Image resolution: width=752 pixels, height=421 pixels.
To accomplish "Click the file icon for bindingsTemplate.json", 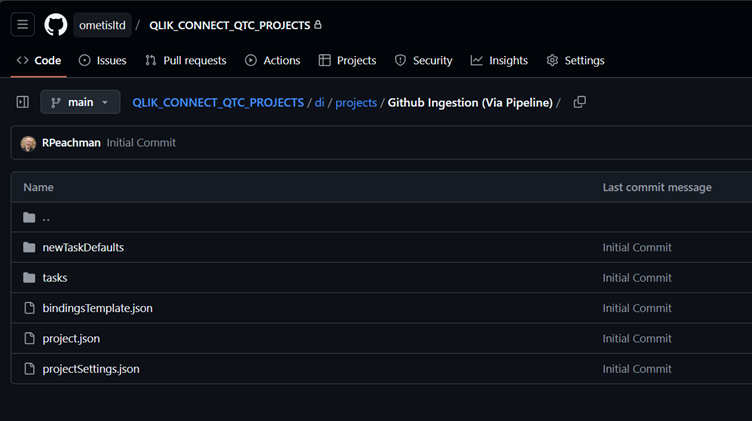I will [29, 308].
